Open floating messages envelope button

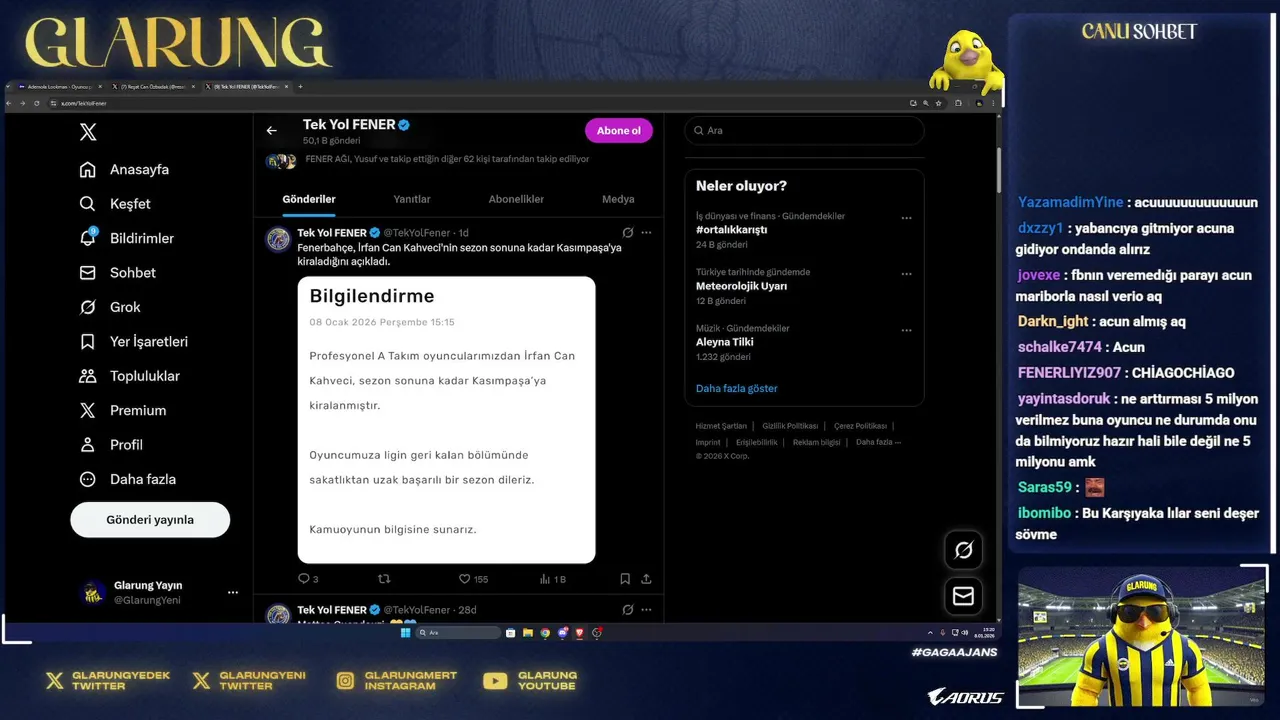963,596
